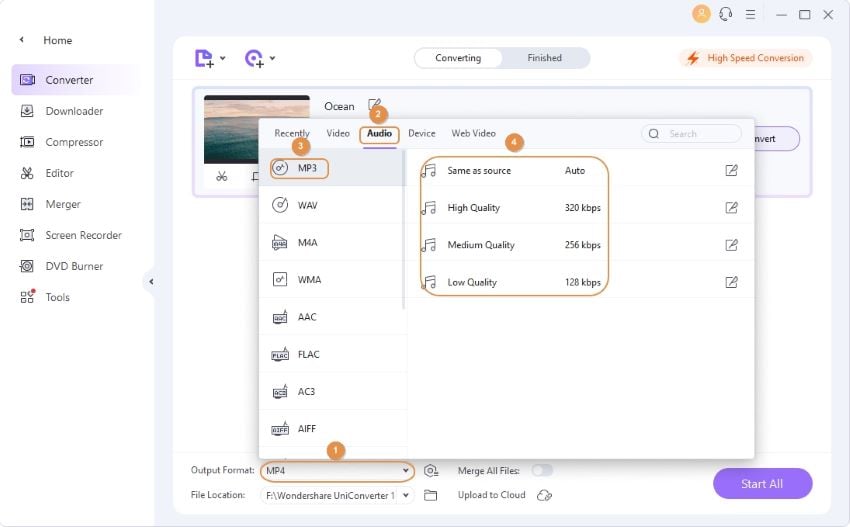Open the support headset icon
Image resolution: width=850 pixels, height=527 pixels.
[x=725, y=14]
